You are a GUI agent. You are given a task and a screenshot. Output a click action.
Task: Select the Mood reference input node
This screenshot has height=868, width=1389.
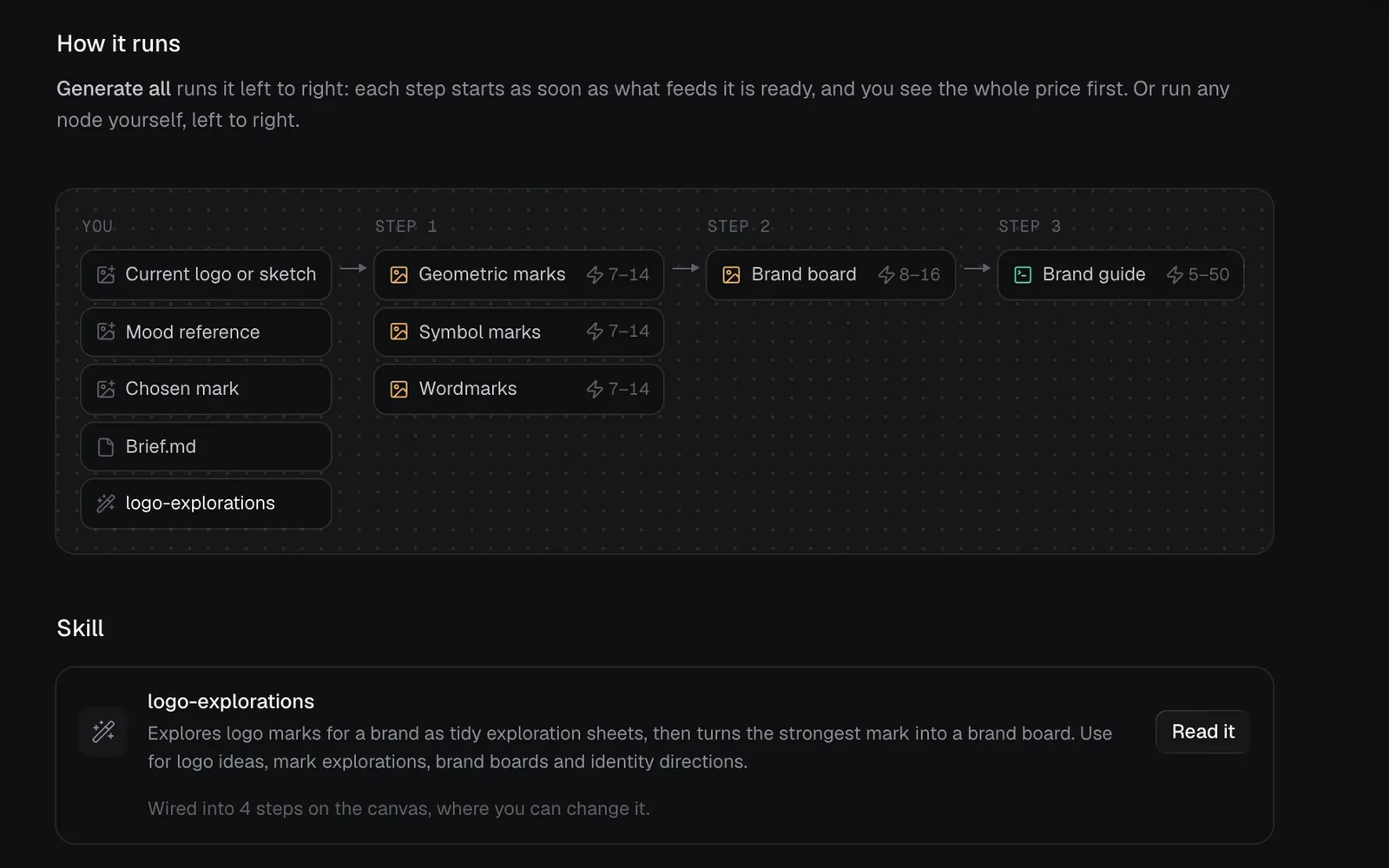coord(206,332)
